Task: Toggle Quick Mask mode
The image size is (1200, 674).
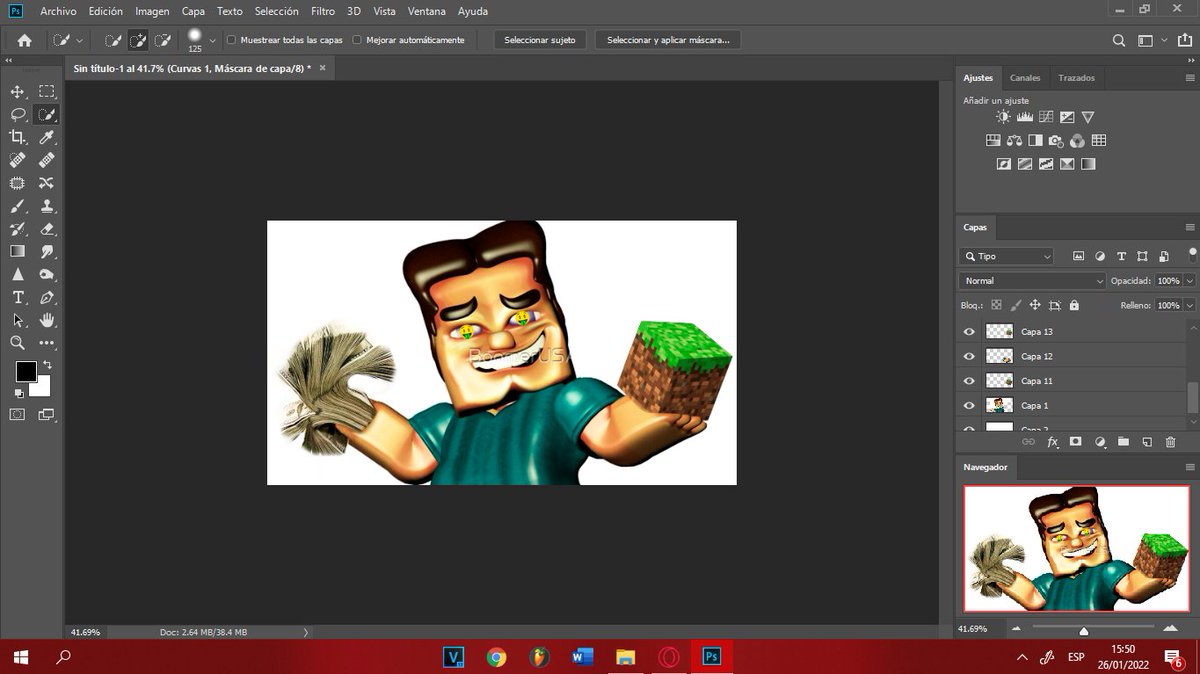Action: (x=17, y=413)
